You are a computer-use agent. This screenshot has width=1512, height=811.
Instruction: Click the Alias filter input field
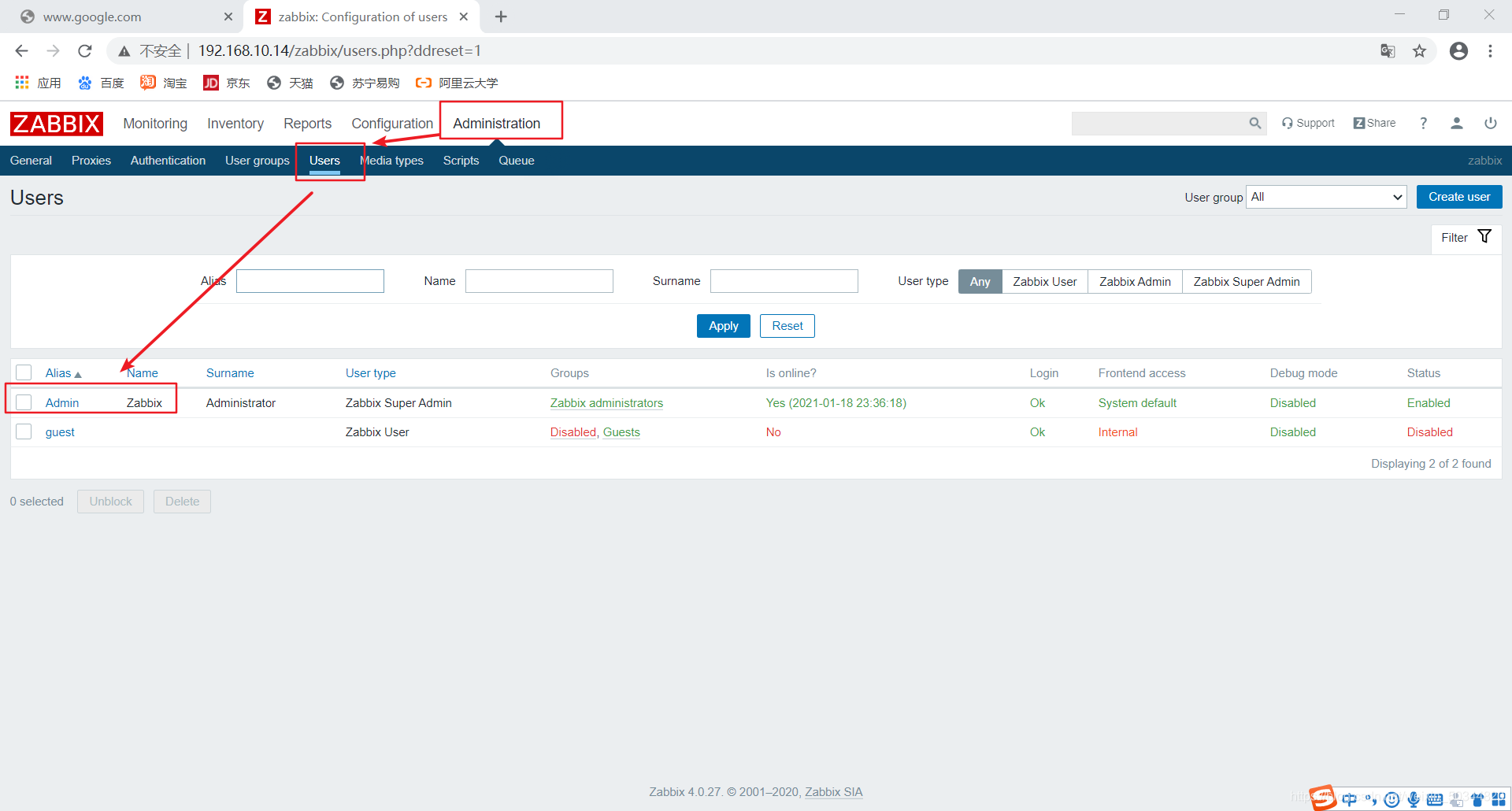pos(310,281)
